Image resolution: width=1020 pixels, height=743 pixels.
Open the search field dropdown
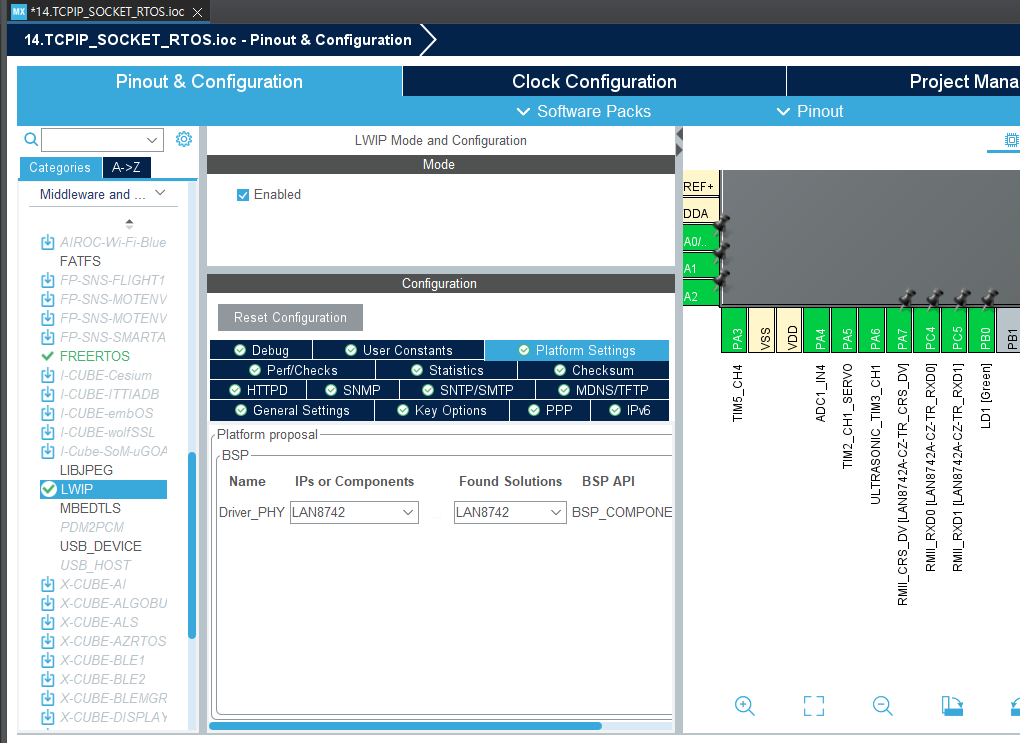152,140
